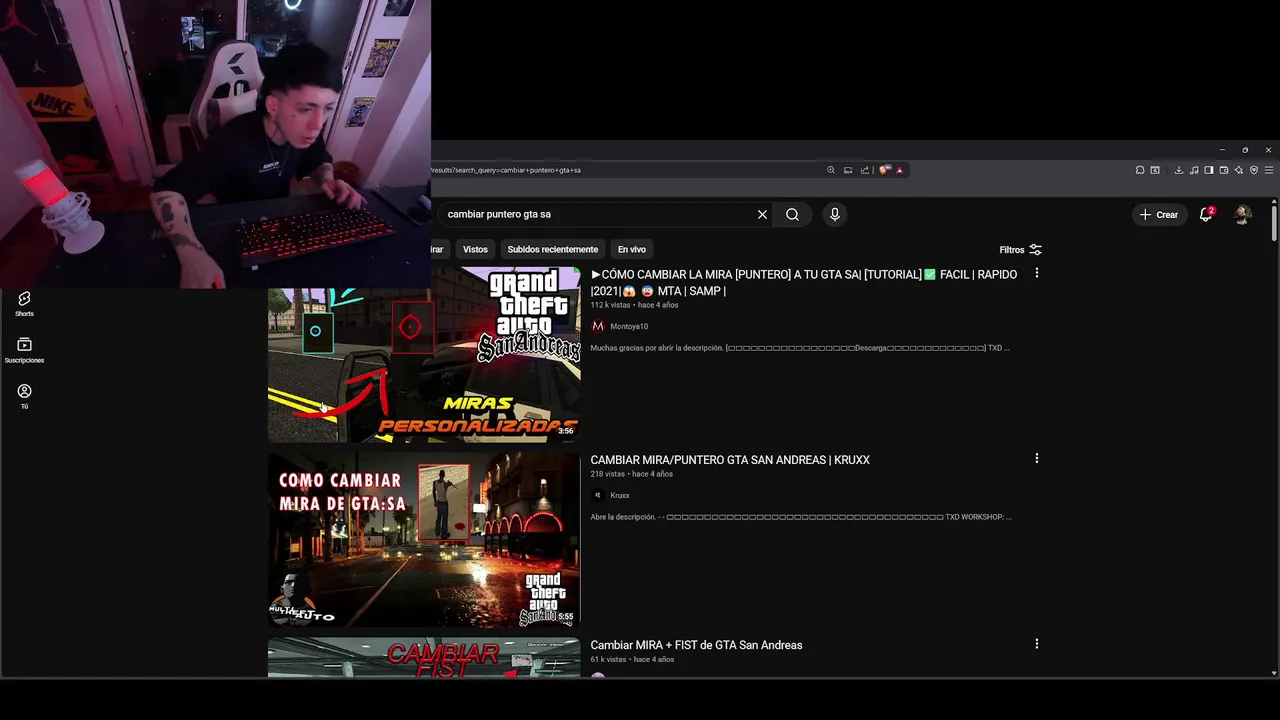Image resolution: width=1280 pixels, height=720 pixels.
Task: Open Suscripciones in the sidebar
Action: [x=24, y=350]
